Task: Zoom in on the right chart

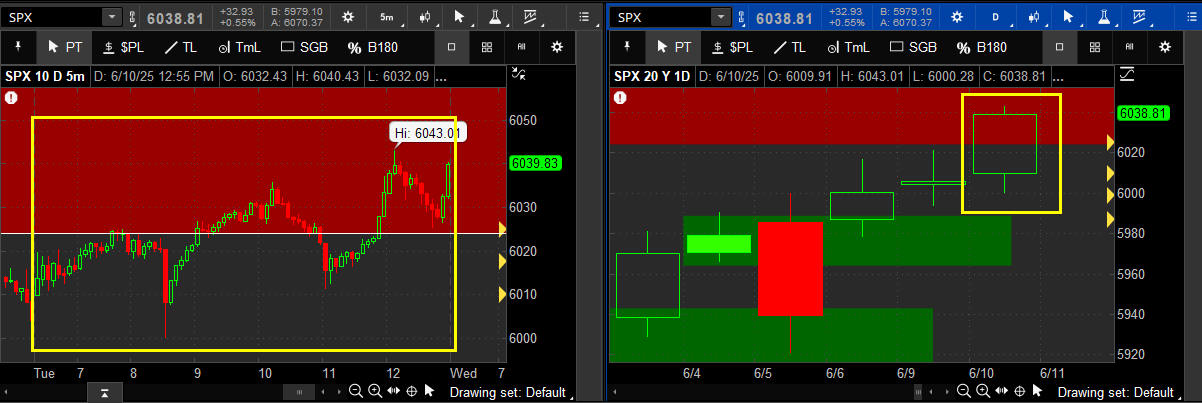Action: pyautogui.click(x=983, y=391)
